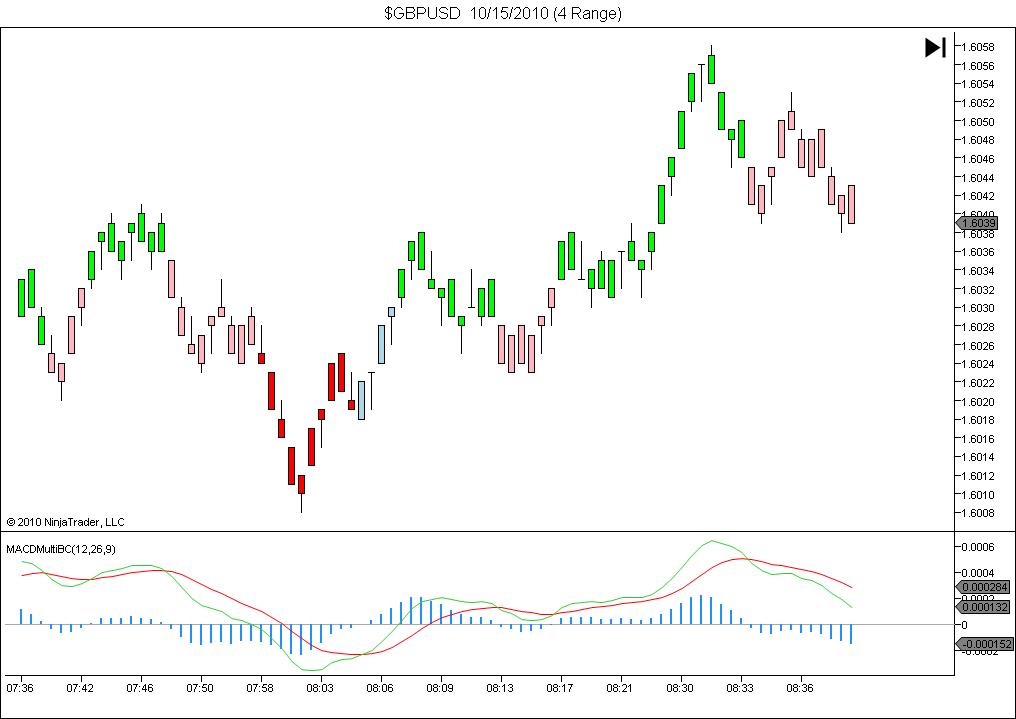1016x719 pixels.
Task: Click the 07:42 time axis label
Action: tap(80, 688)
